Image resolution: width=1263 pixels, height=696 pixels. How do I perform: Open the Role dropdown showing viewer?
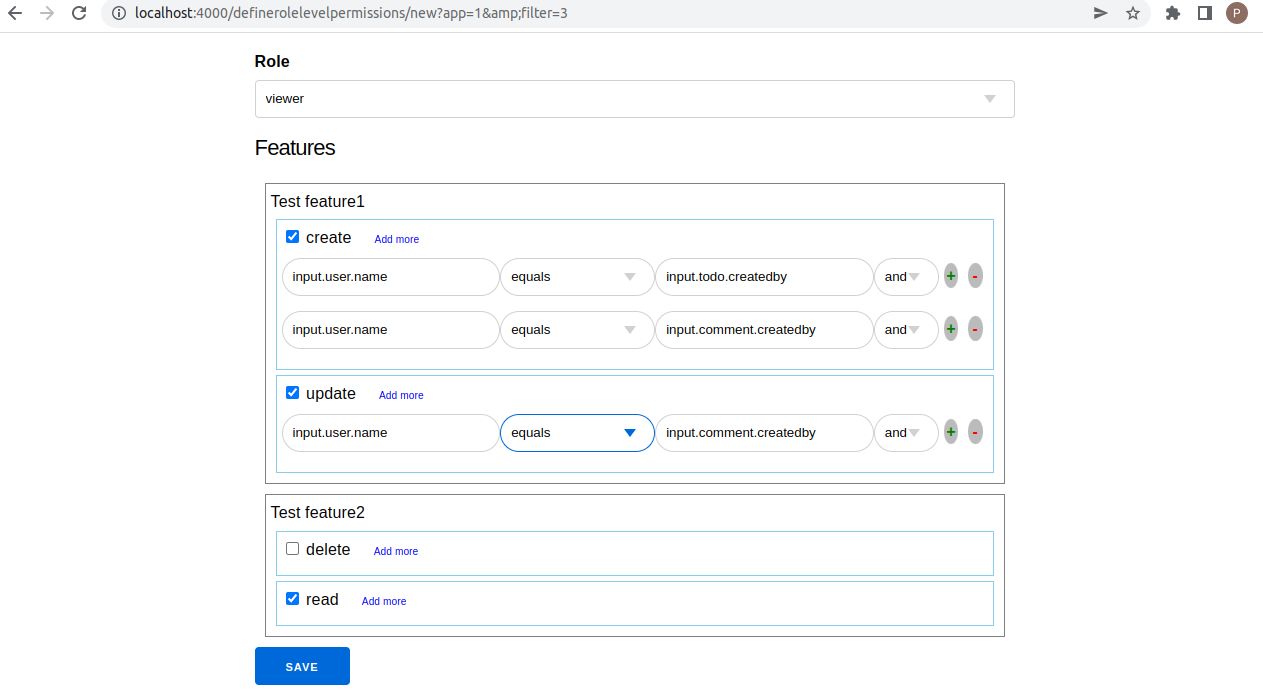(x=635, y=99)
